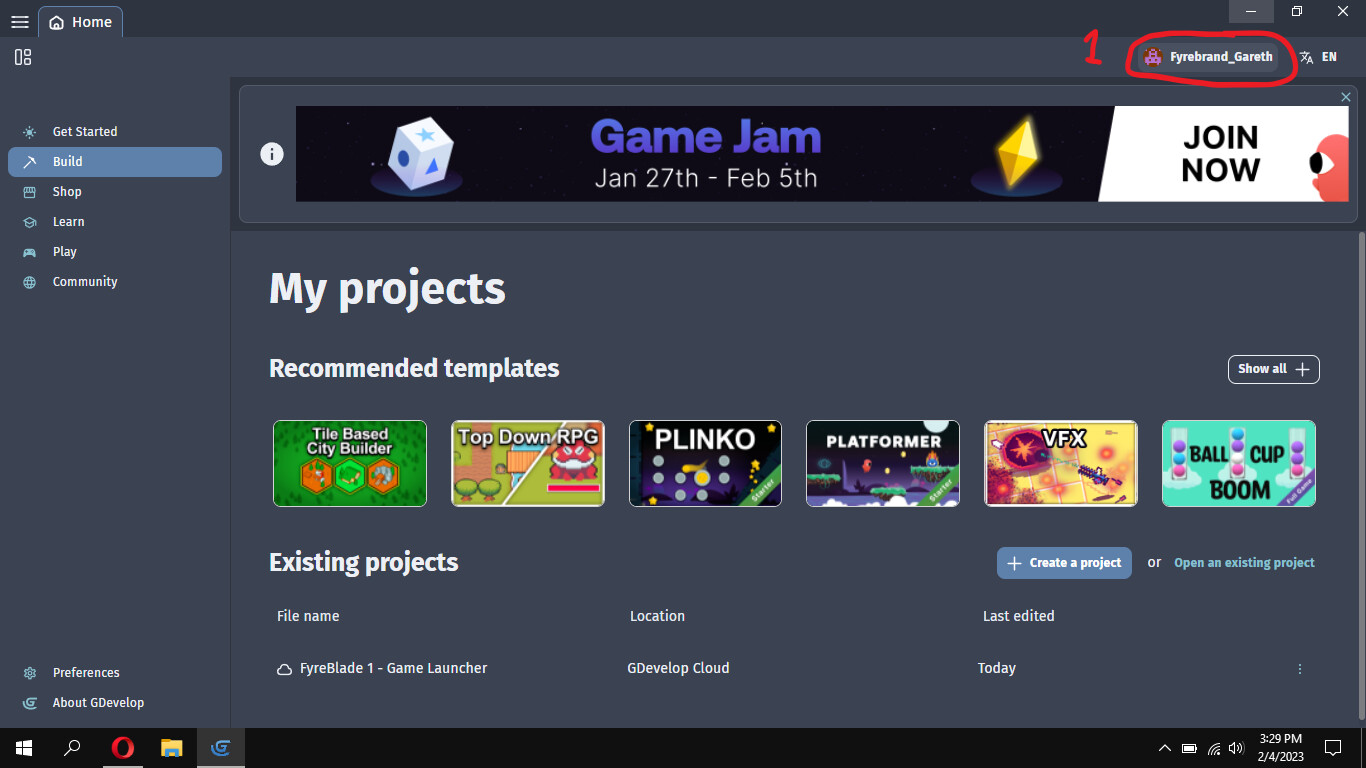
Task: Click Open an existing project link
Action: tap(1244, 563)
